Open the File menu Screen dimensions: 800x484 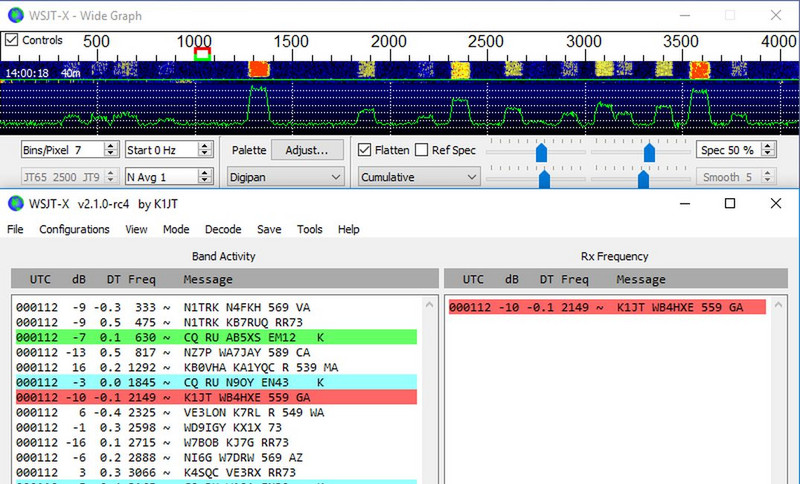coord(15,230)
